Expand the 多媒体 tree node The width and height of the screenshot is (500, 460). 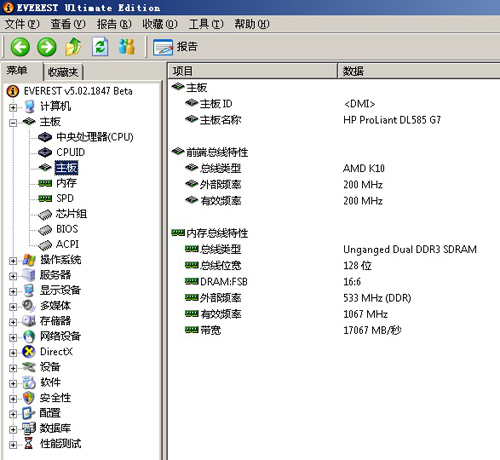click(13, 307)
